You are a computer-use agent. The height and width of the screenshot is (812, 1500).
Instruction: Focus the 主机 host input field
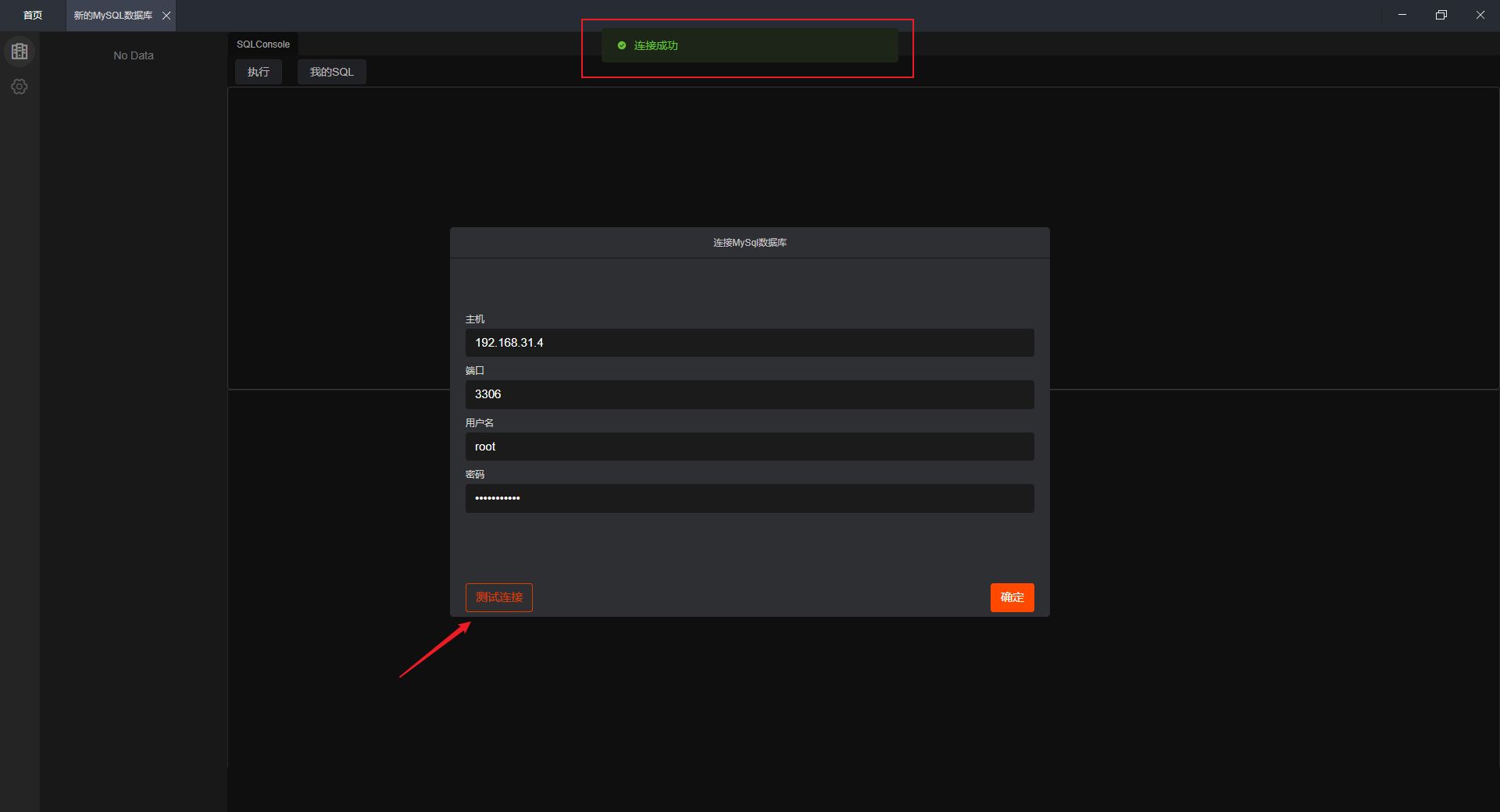coord(749,343)
